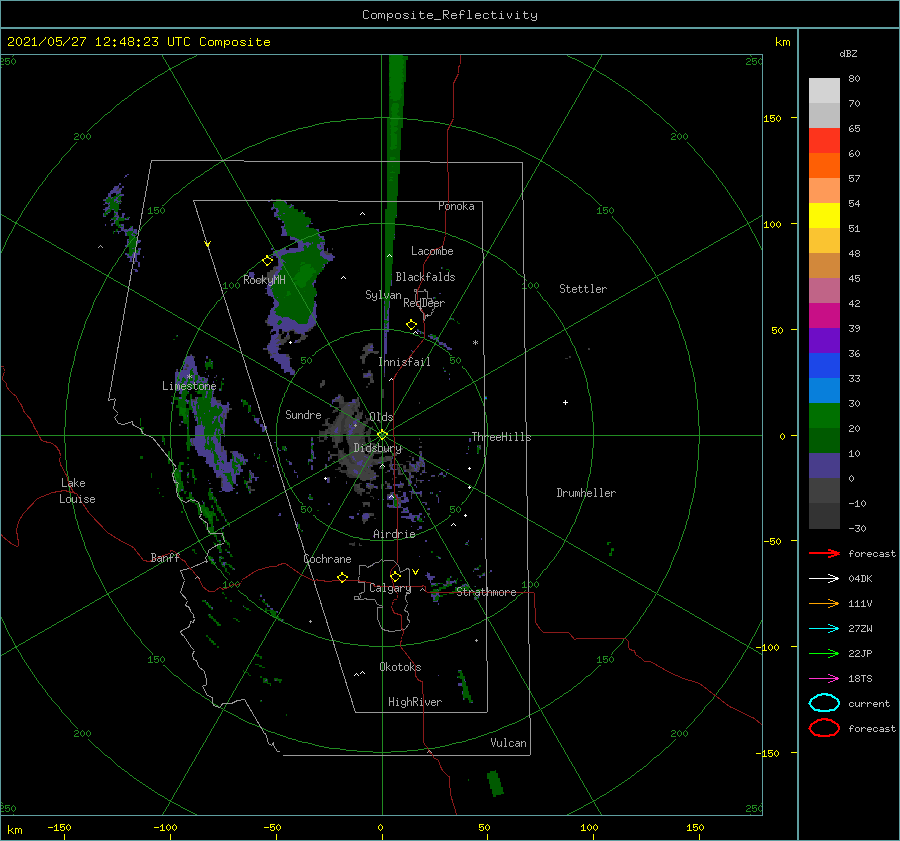This screenshot has height=841, width=900.
Task: Click the Composite_Reflectivity title text
Action: pos(450,15)
